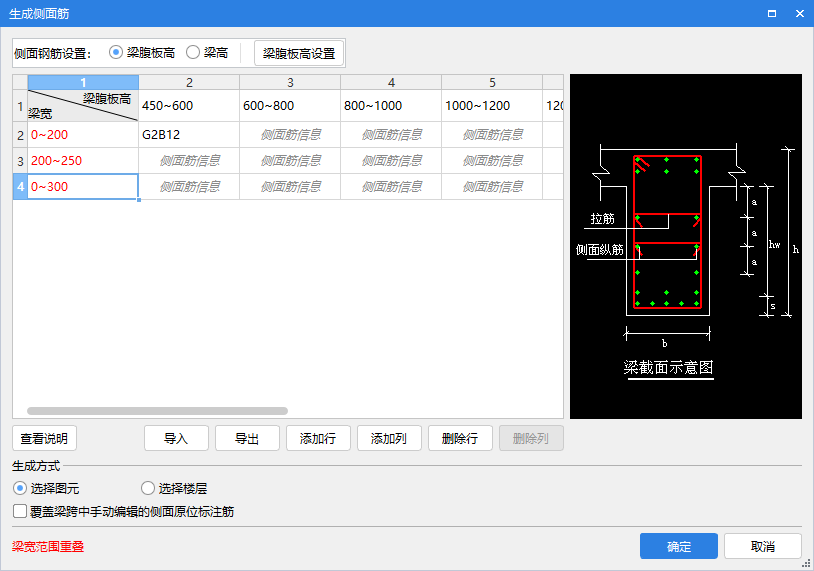This screenshot has width=814, height=571.
Task: Click the 0~200 beam width cell
Action: coord(83,135)
